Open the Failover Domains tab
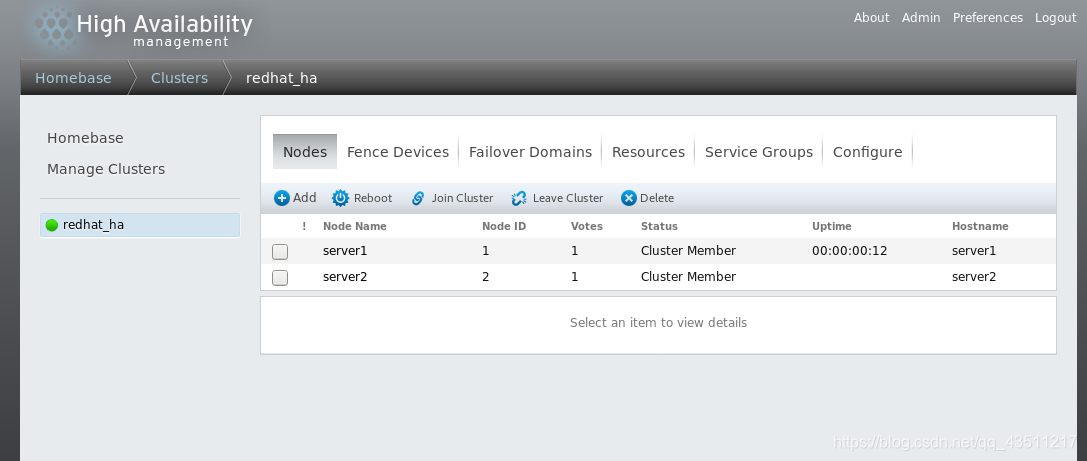The height and width of the screenshot is (461, 1087). coord(530,152)
